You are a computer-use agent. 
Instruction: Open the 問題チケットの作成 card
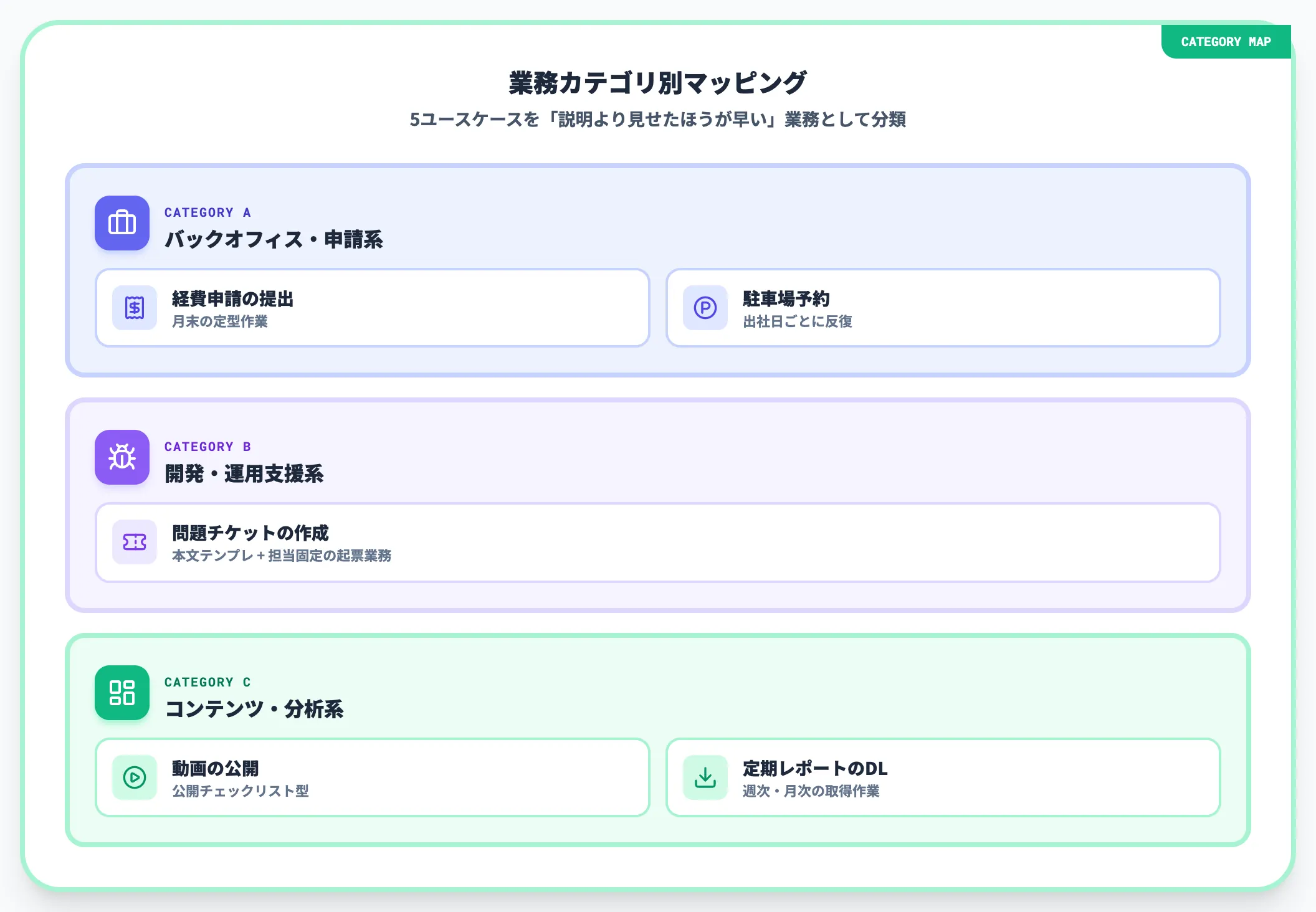pyautogui.click(x=658, y=542)
